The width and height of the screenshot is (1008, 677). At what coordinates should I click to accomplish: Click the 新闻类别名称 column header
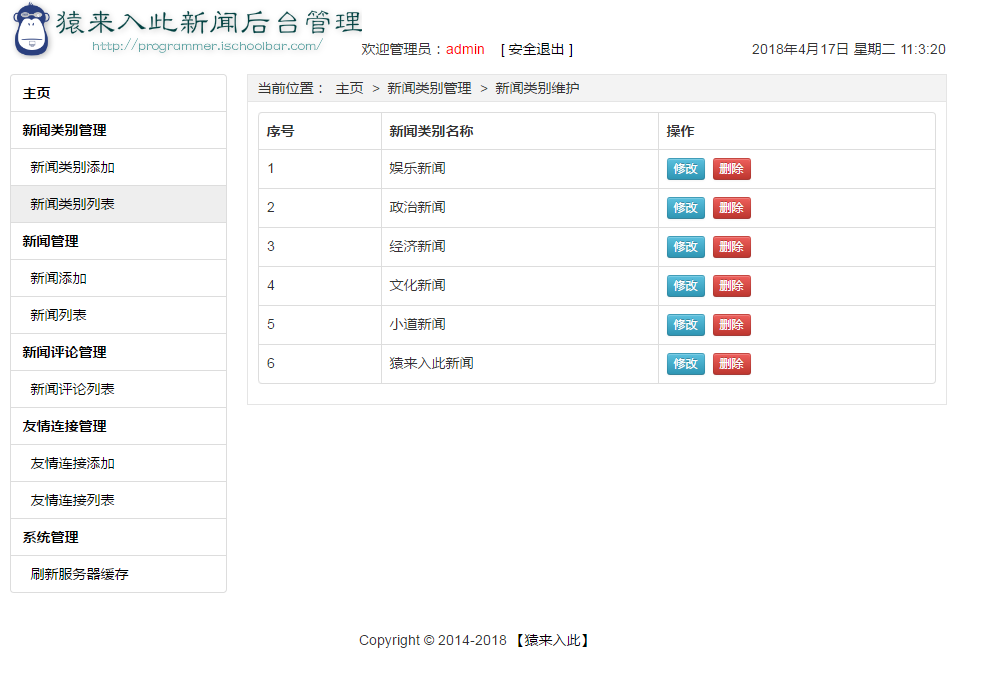coord(520,131)
